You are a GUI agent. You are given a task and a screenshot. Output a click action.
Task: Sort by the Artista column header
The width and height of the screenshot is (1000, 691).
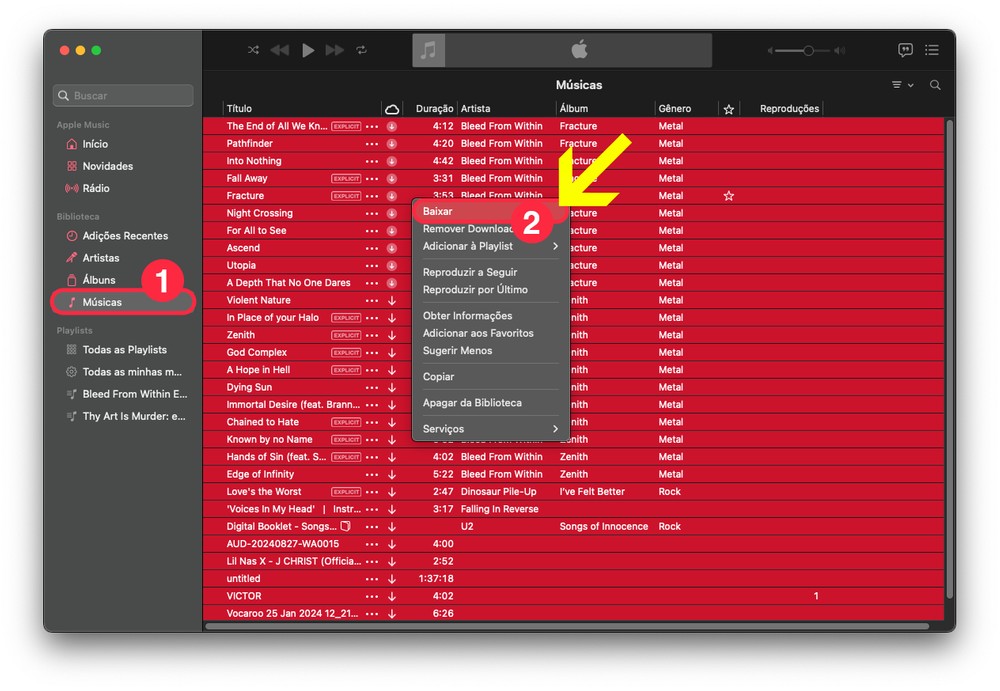point(506,108)
